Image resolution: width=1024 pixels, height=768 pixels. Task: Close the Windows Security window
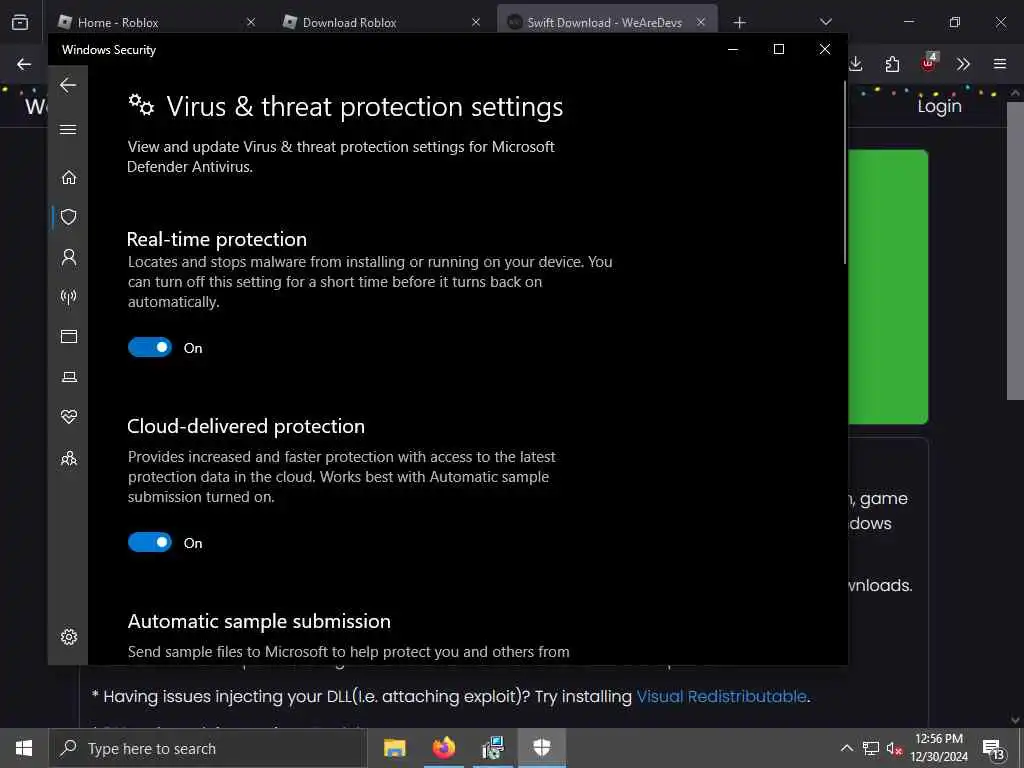pyautogui.click(x=825, y=50)
